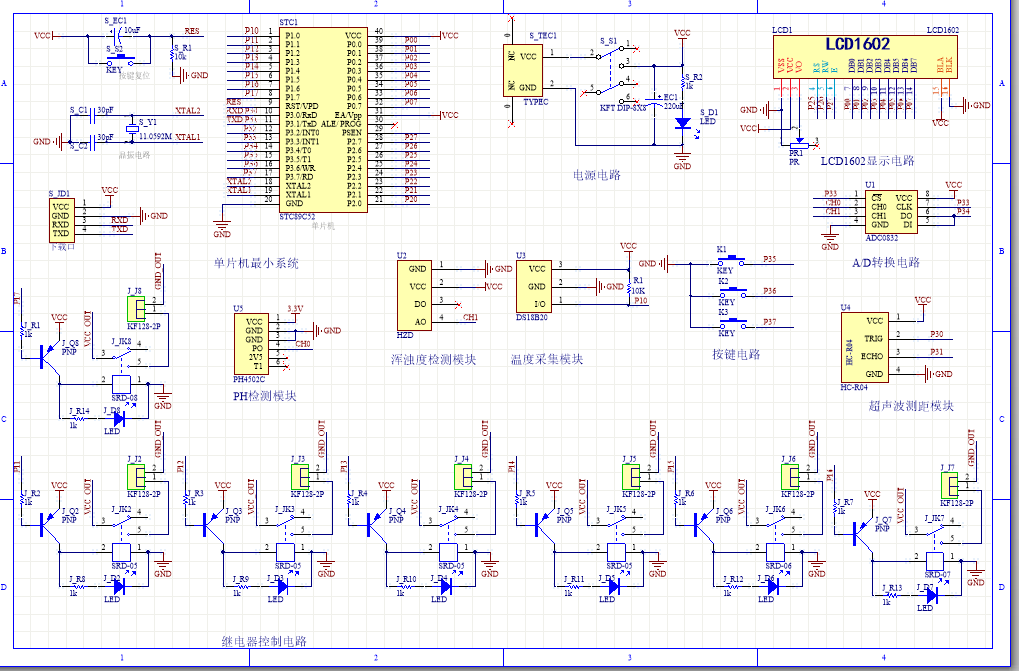Click the DS18B20 temperature sensor U3
The width and height of the screenshot is (1019, 671).
(534, 286)
